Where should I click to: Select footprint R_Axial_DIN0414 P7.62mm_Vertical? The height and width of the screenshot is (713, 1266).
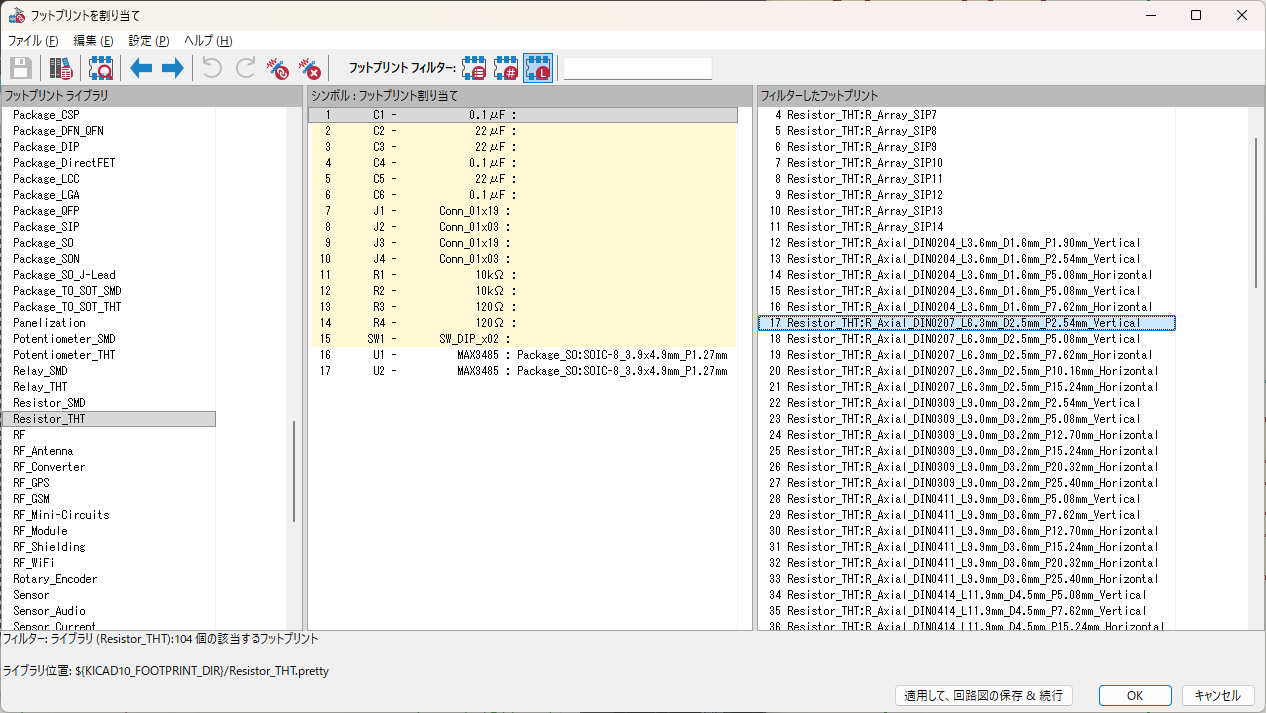click(x=966, y=611)
